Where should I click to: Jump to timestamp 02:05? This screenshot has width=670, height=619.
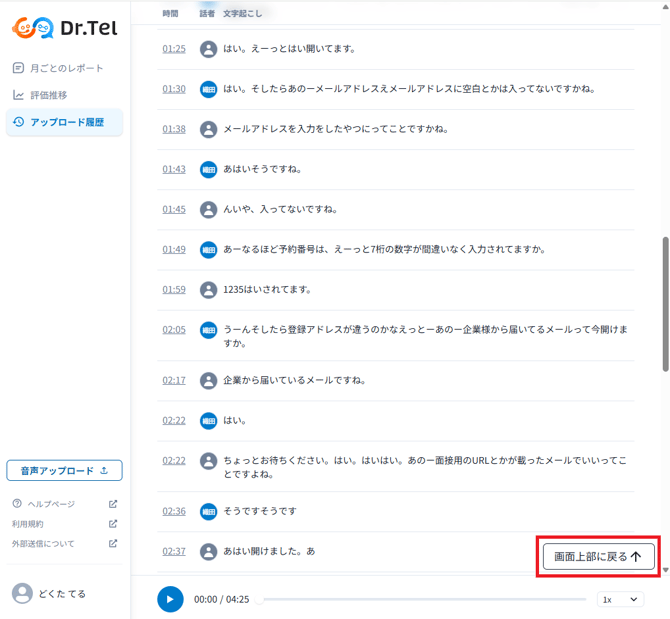pyautogui.click(x=174, y=330)
